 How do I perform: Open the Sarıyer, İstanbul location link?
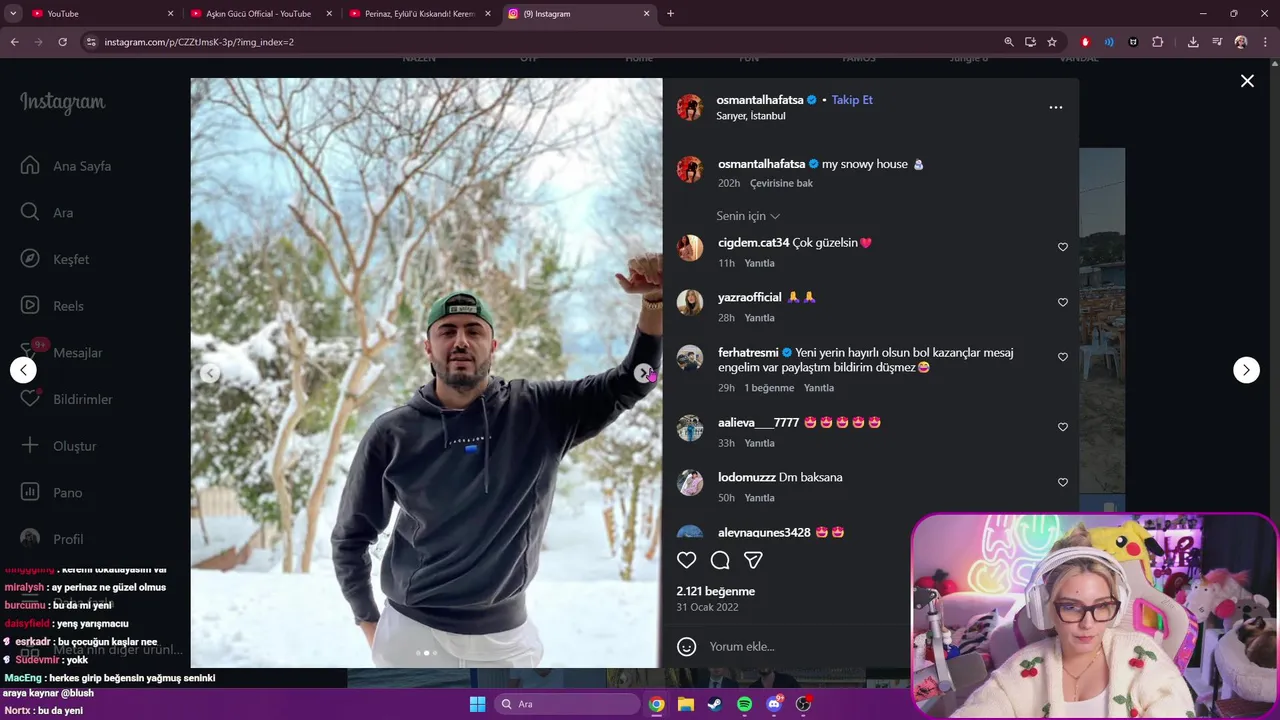coord(750,116)
